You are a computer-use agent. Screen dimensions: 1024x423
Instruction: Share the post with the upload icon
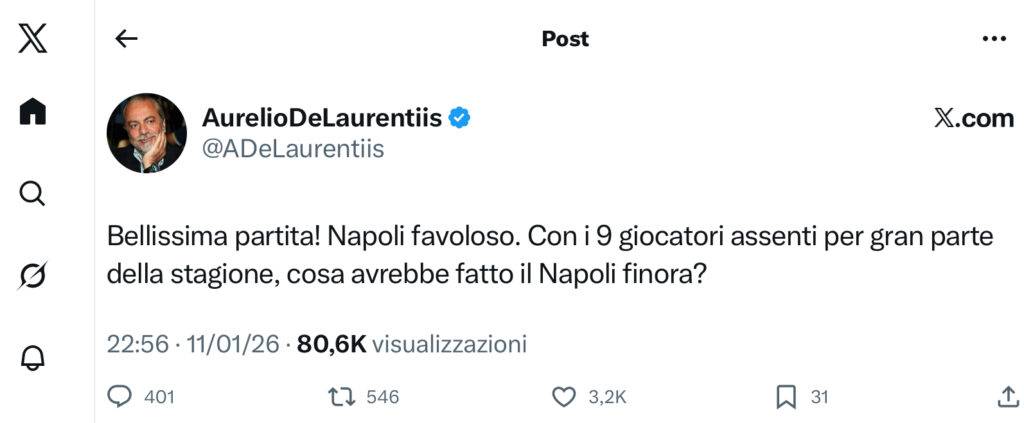pyautogui.click(x=1008, y=397)
